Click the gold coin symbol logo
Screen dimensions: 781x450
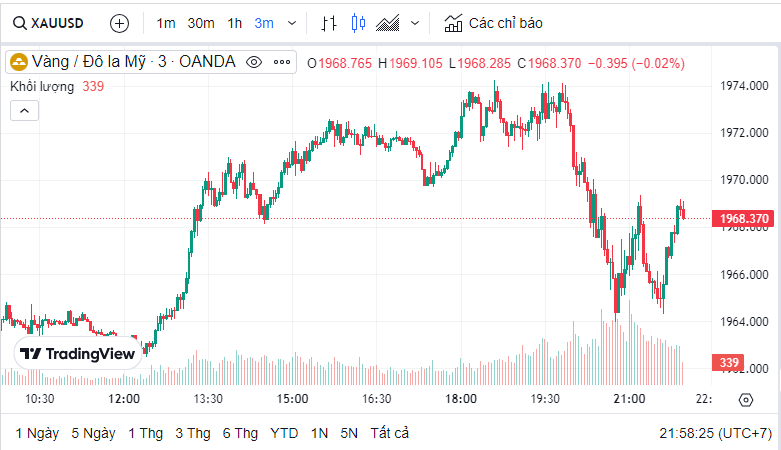pyautogui.click(x=19, y=62)
